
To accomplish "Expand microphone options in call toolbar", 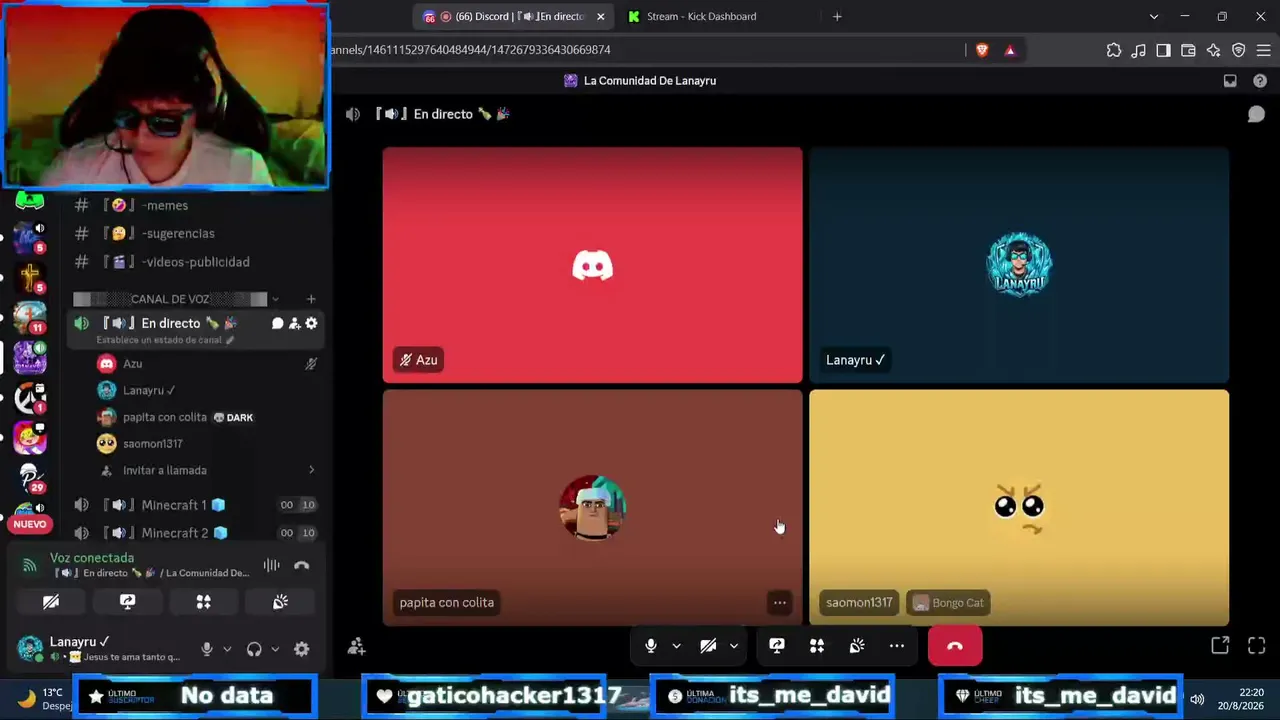I will 676,646.
